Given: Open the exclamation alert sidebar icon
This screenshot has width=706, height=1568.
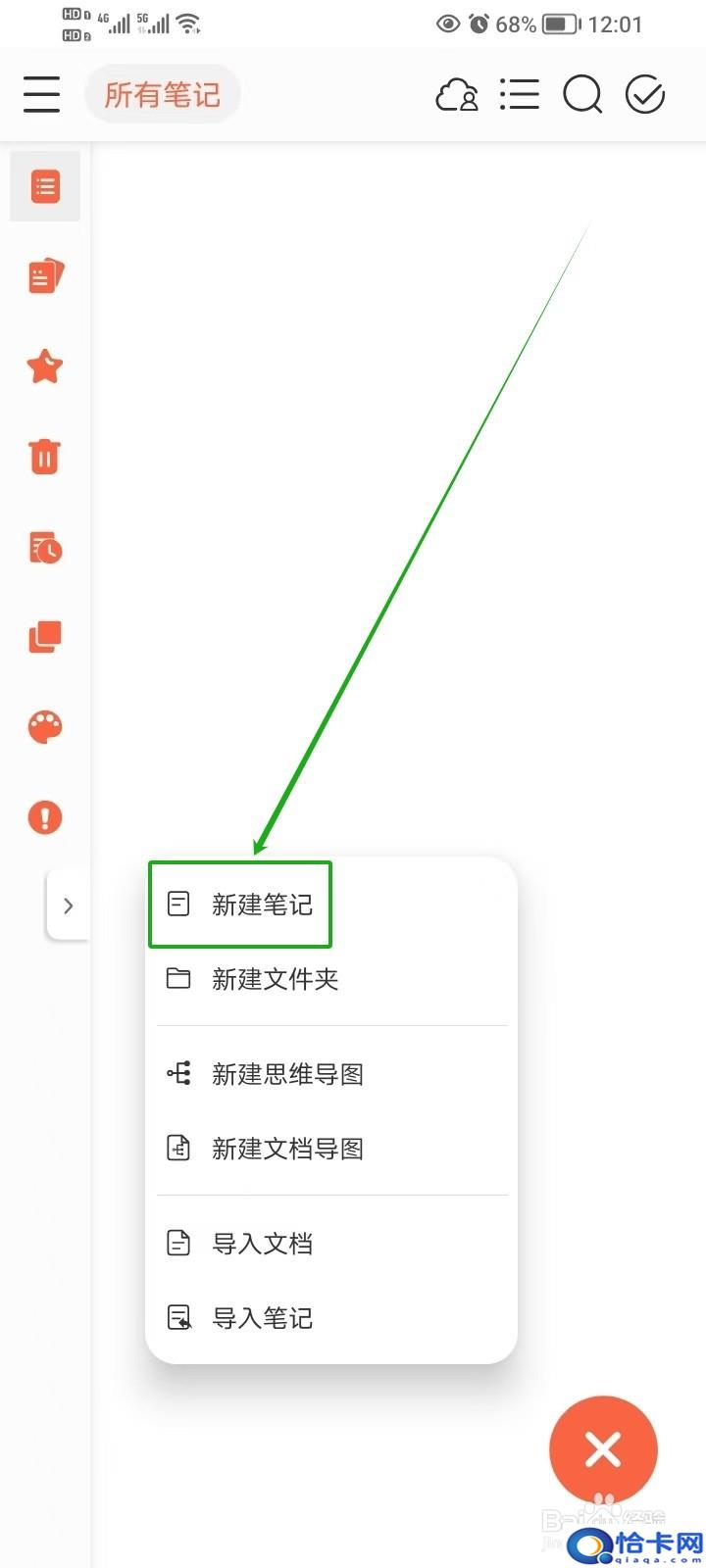Looking at the screenshot, I should coord(45,817).
